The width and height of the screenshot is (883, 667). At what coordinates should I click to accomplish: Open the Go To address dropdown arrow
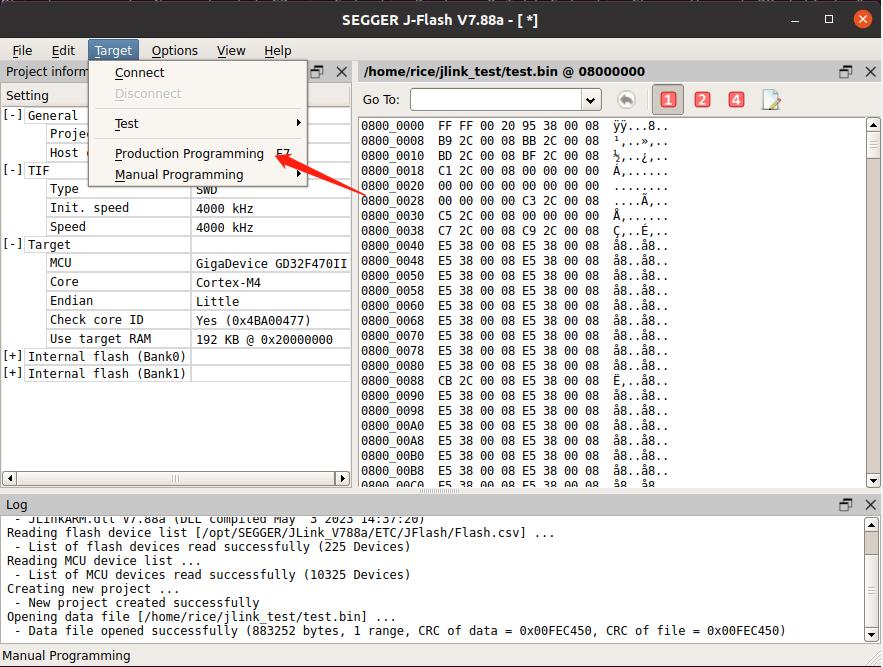(x=591, y=100)
